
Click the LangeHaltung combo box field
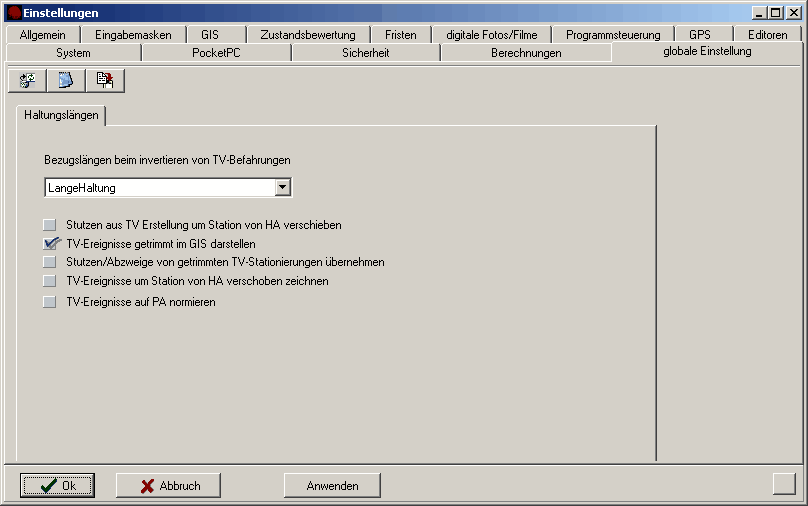pyautogui.click(x=168, y=188)
